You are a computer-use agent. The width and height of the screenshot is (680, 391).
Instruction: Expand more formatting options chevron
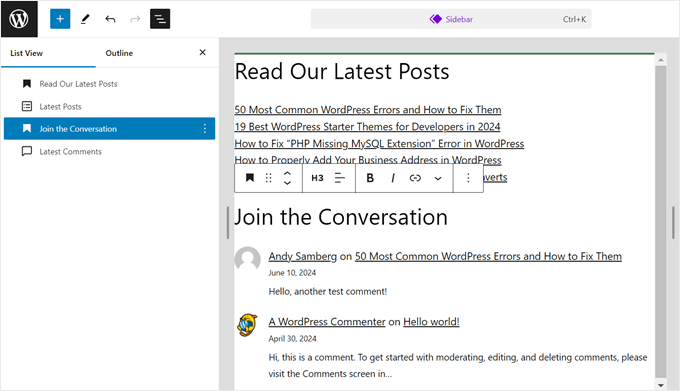[438, 178]
